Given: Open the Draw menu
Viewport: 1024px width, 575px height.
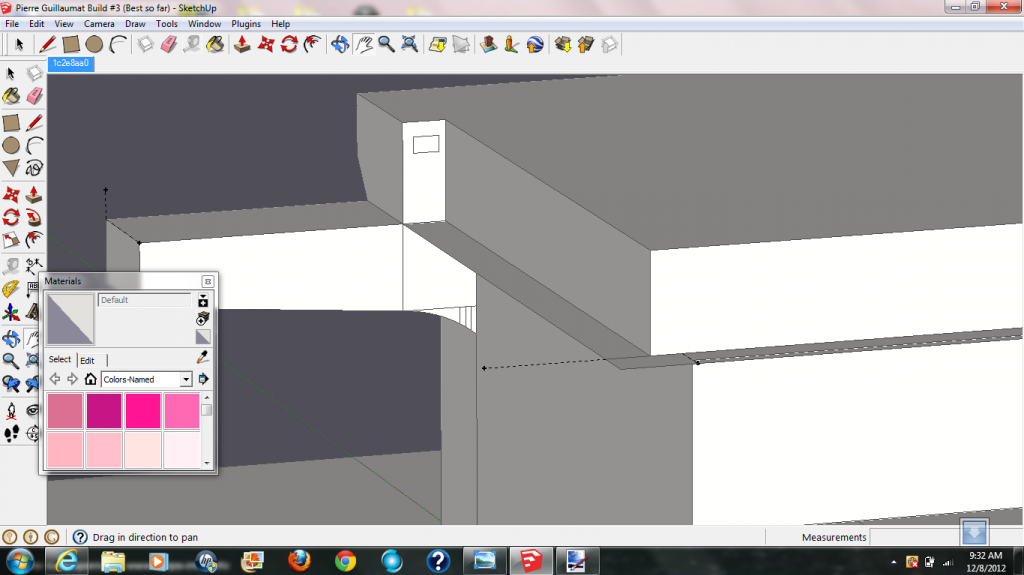Looking at the screenshot, I should coord(135,24).
